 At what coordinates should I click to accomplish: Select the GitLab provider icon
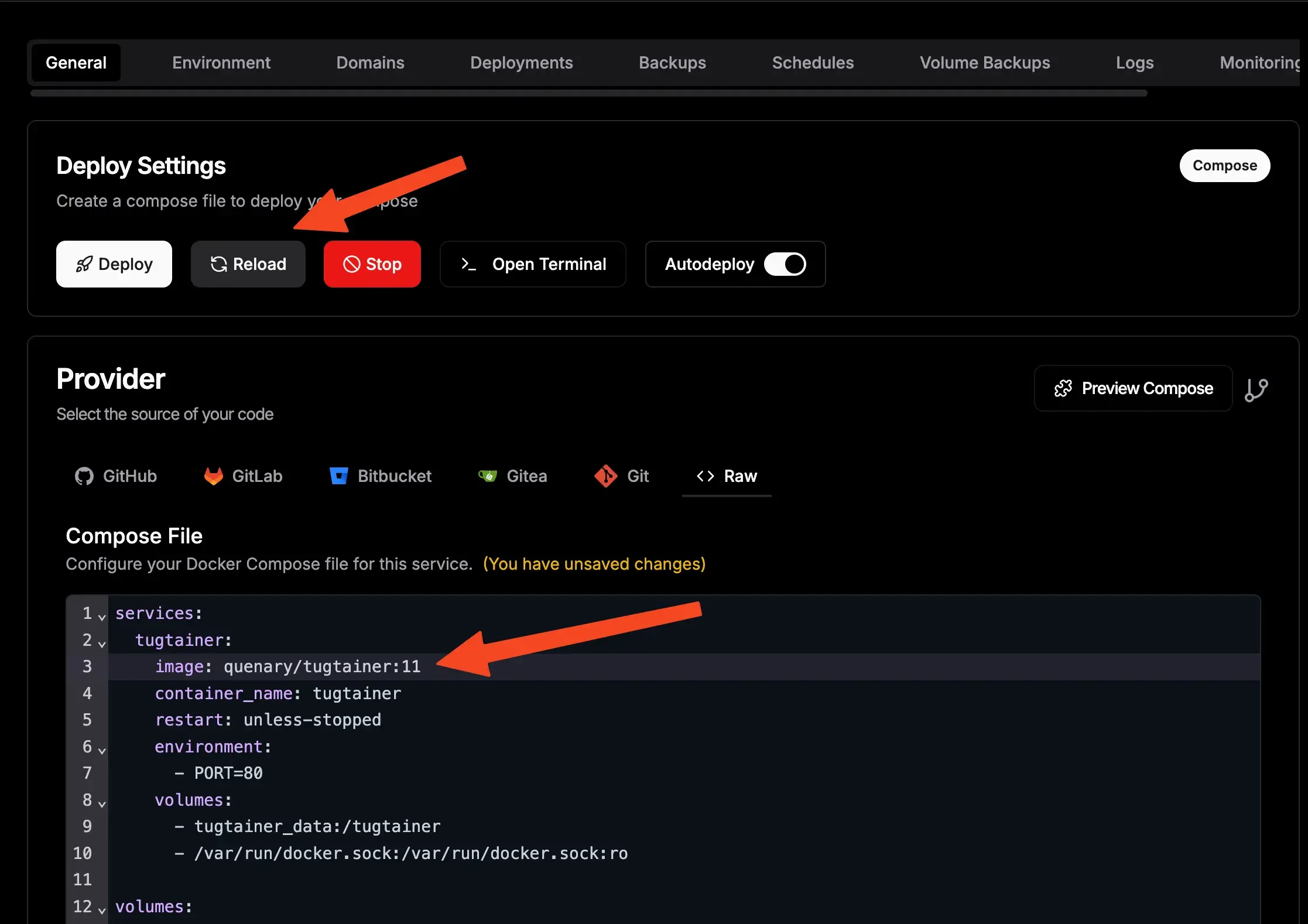tap(214, 476)
